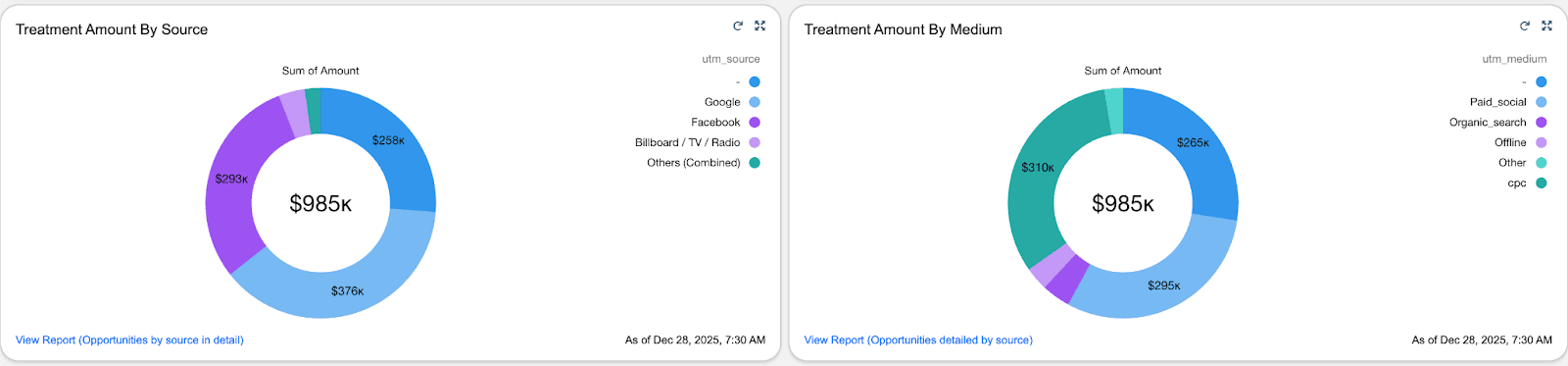
Task: Click the Offline legend color dot
Action: tap(1542, 142)
